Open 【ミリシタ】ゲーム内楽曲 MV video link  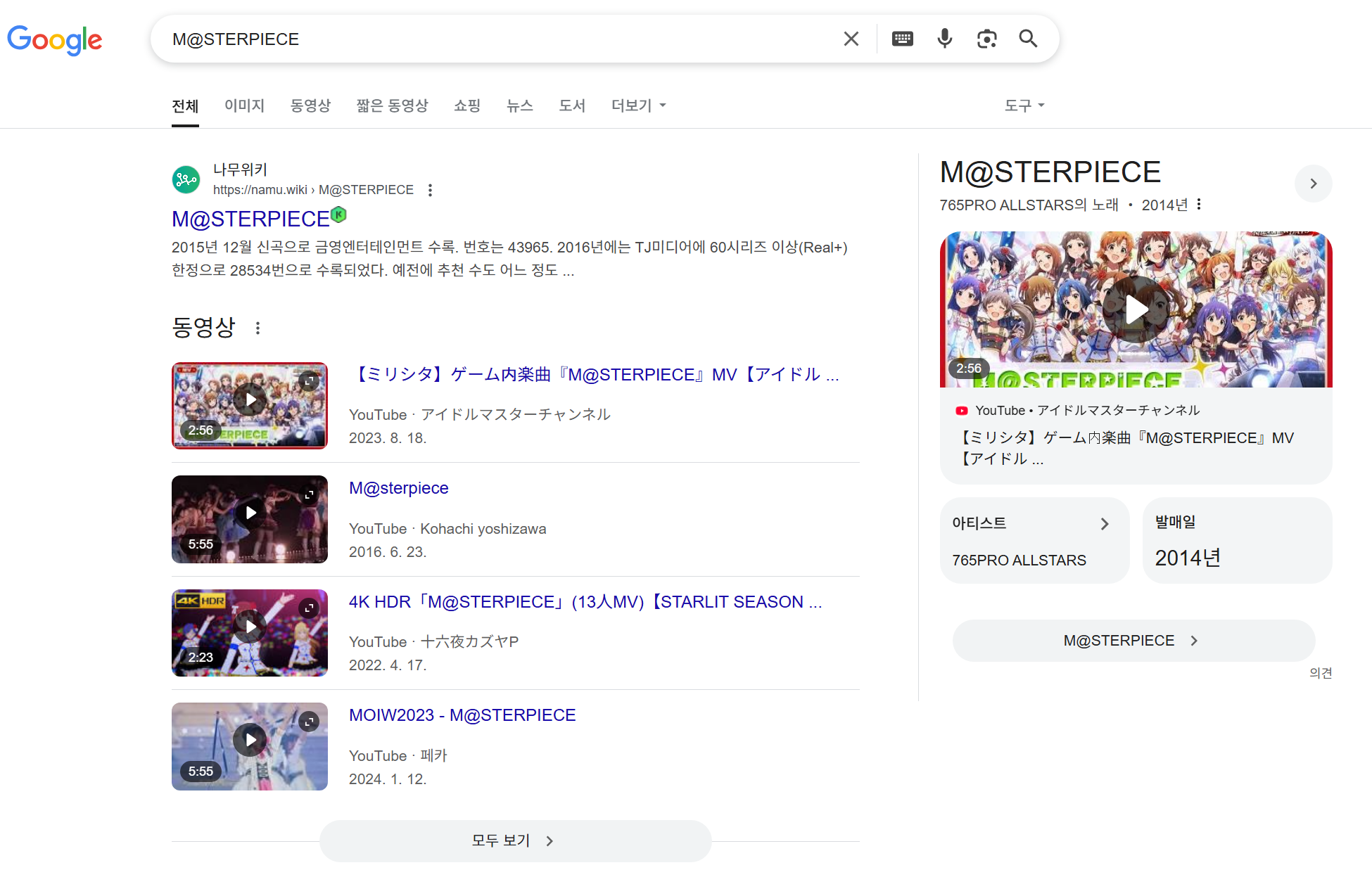click(x=595, y=375)
